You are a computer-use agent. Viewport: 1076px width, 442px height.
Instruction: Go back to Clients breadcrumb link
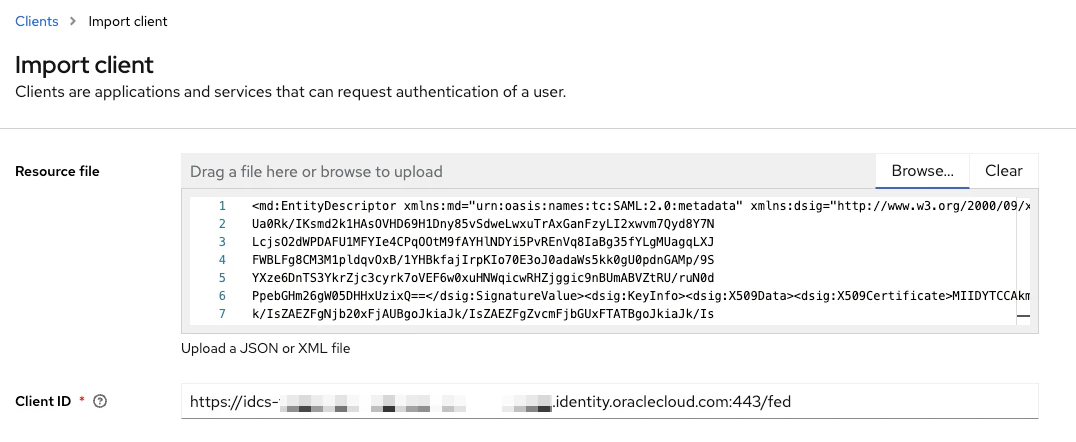click(x=37, y=21)
